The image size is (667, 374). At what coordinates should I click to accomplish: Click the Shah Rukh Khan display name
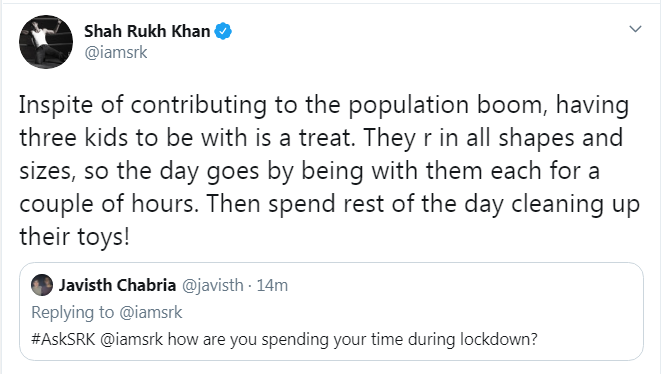pyautogui.click(x=147, y=31)
